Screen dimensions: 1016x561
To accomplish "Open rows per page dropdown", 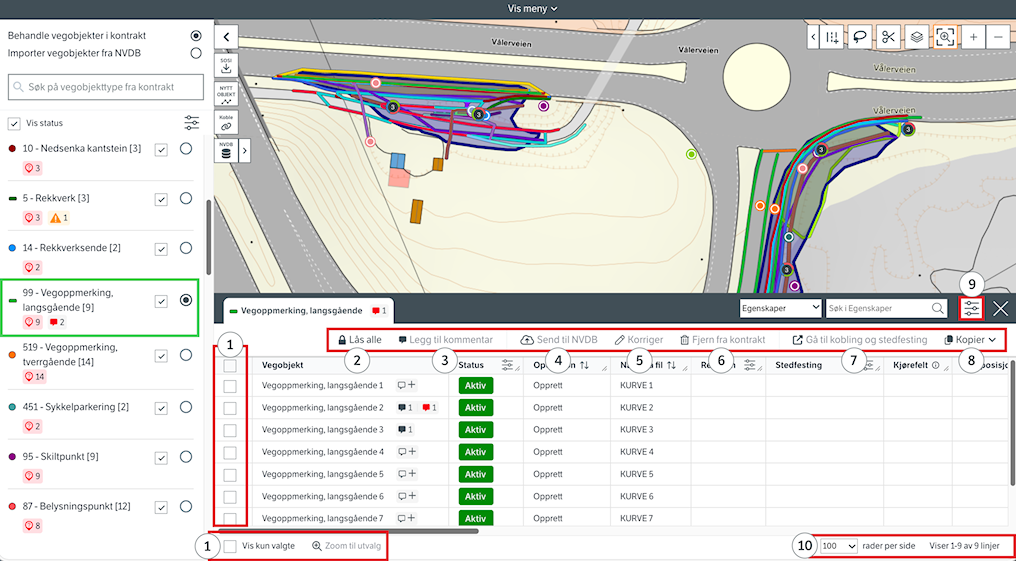I will 838,546.
